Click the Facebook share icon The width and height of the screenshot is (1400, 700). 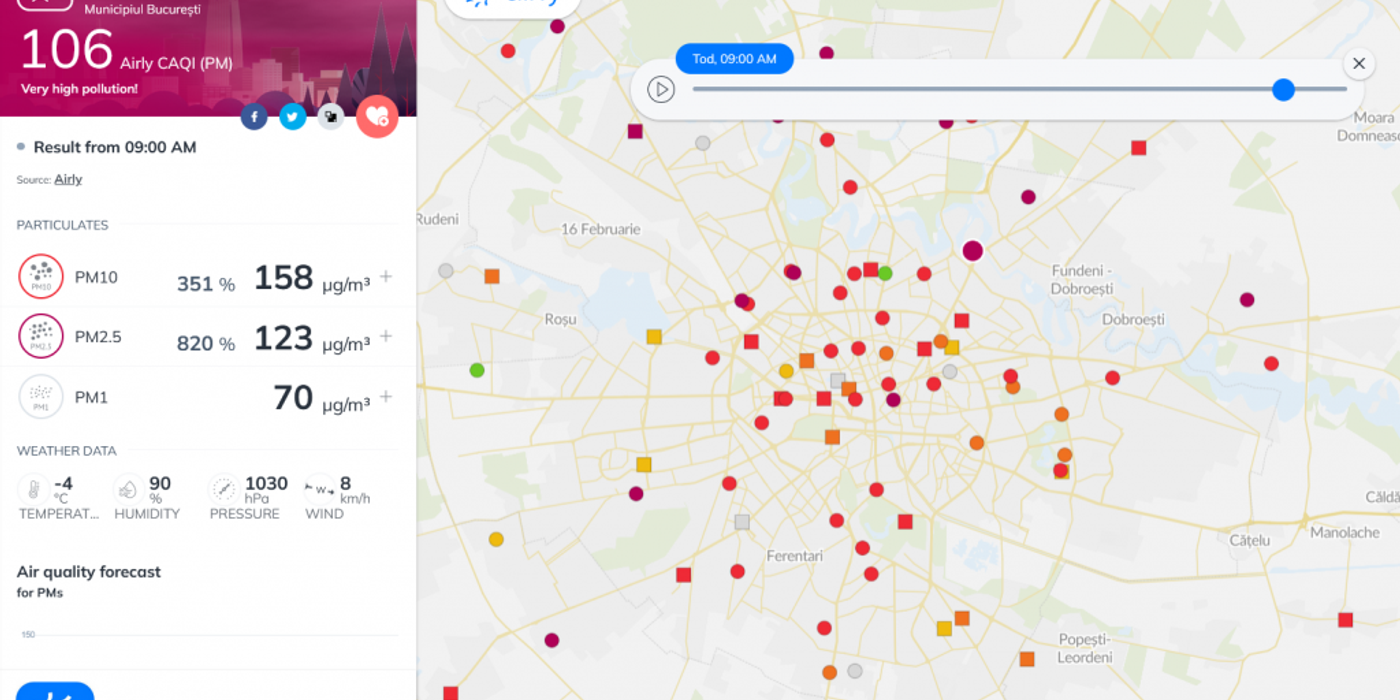(254, 116)
